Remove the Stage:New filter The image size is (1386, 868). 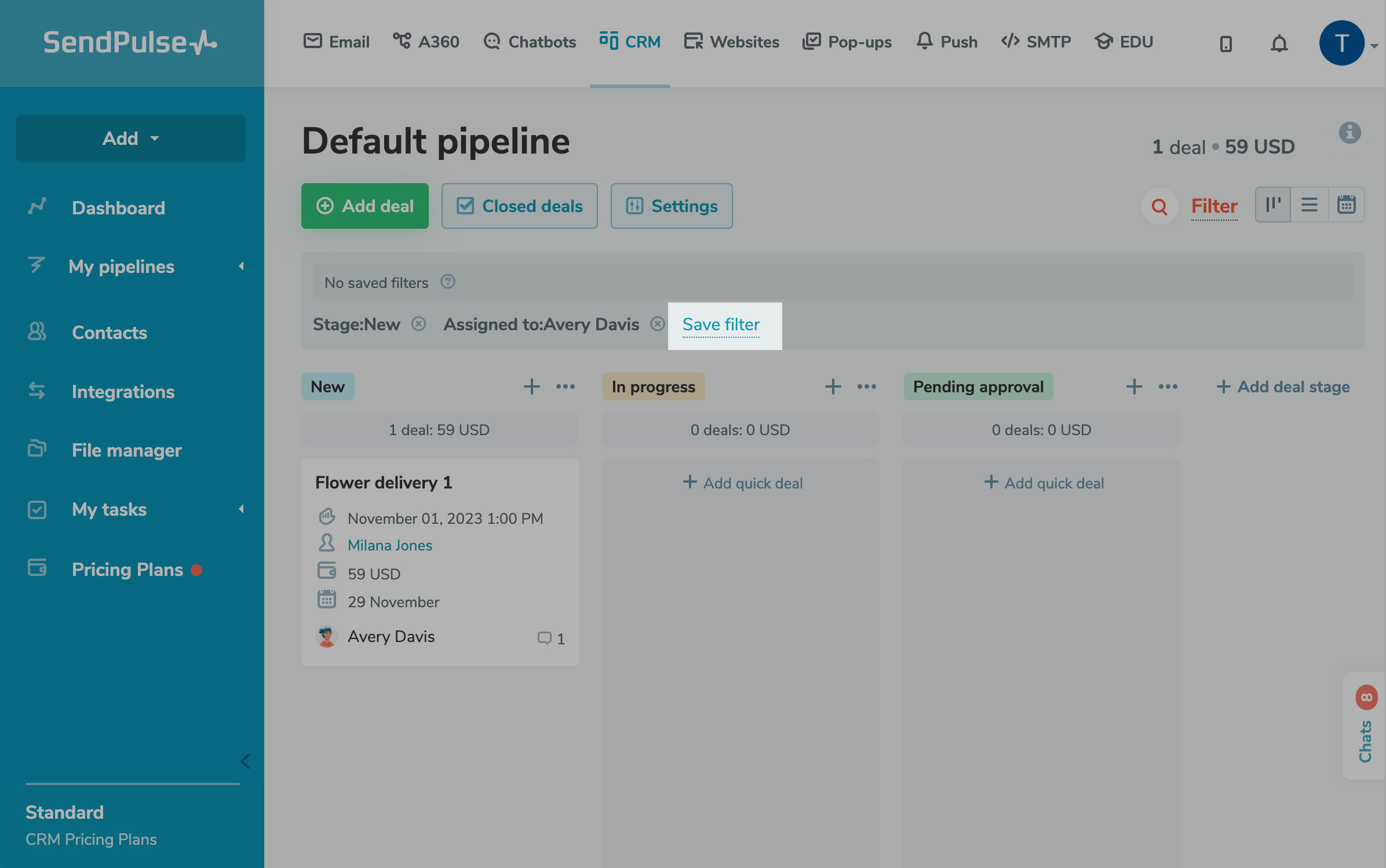pyautogui.click(x=418, y=324)
